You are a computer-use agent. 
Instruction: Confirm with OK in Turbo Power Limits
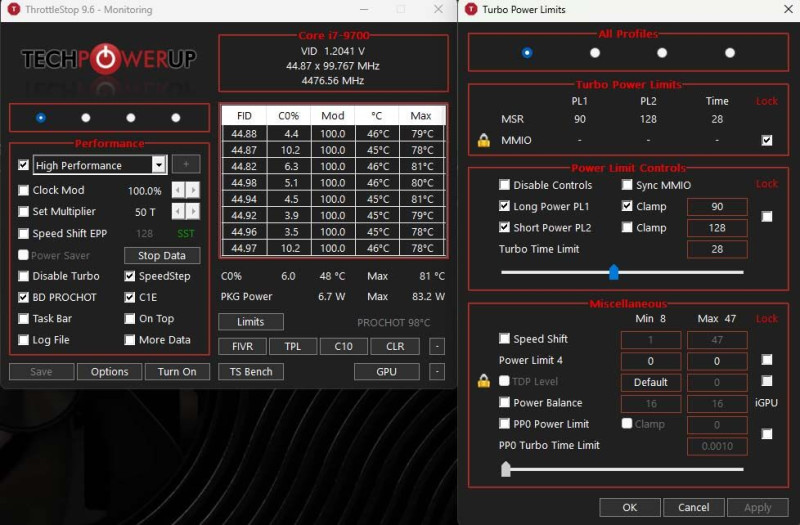click(x=630, y=507)
